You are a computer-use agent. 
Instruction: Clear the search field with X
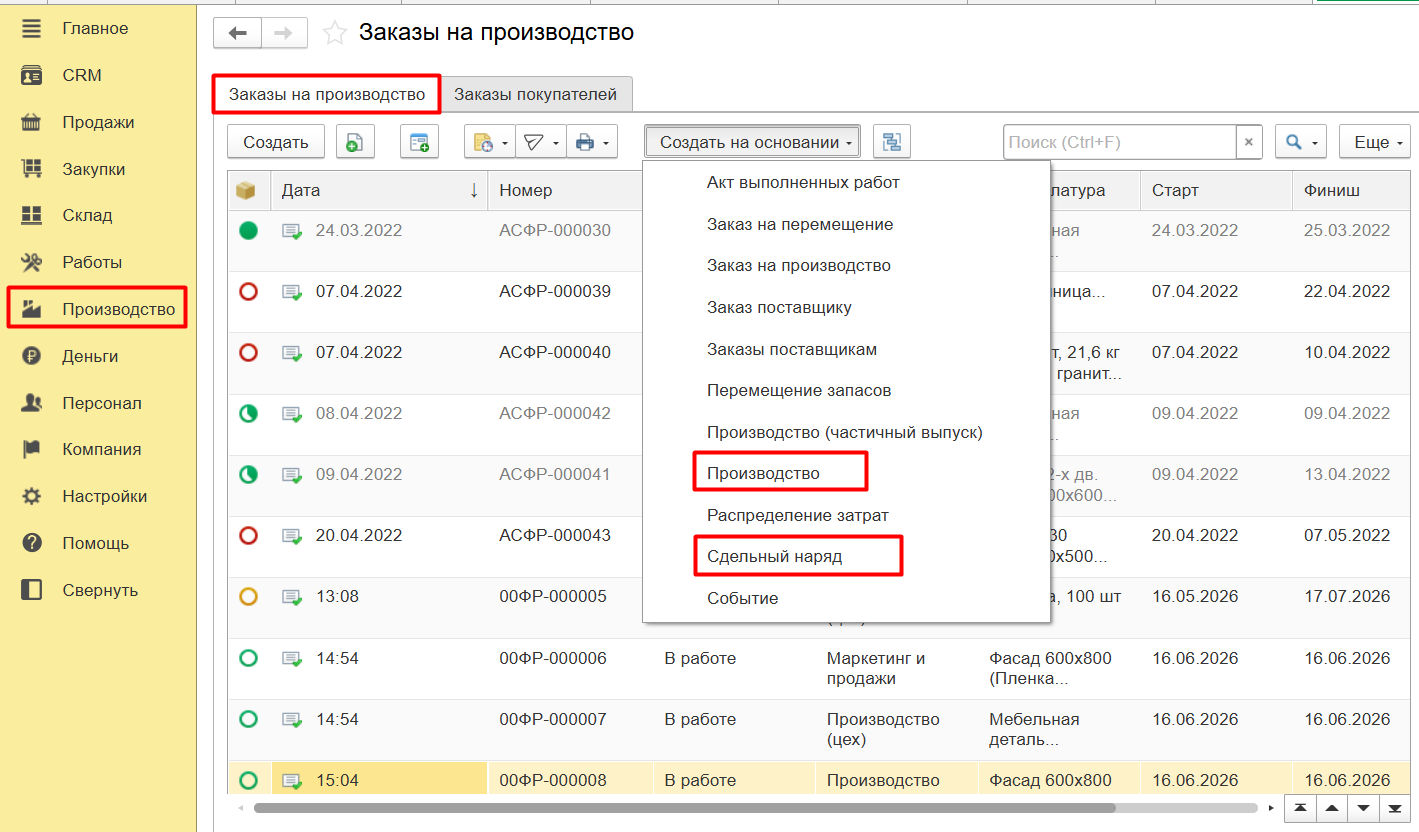[1249, 142]
